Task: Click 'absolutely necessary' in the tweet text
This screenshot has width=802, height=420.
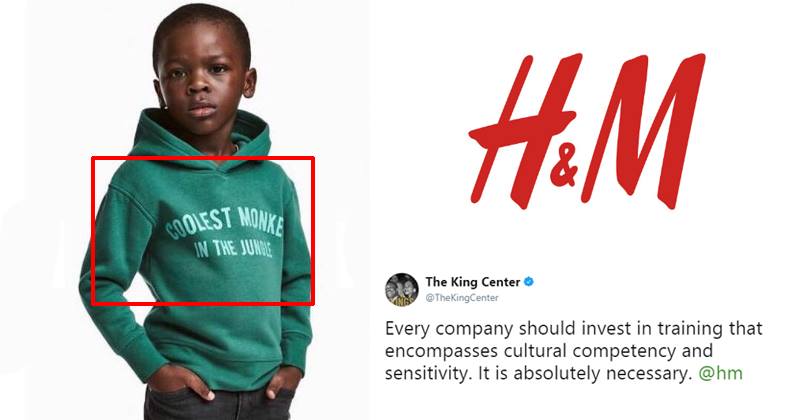Action: (602, 373)
